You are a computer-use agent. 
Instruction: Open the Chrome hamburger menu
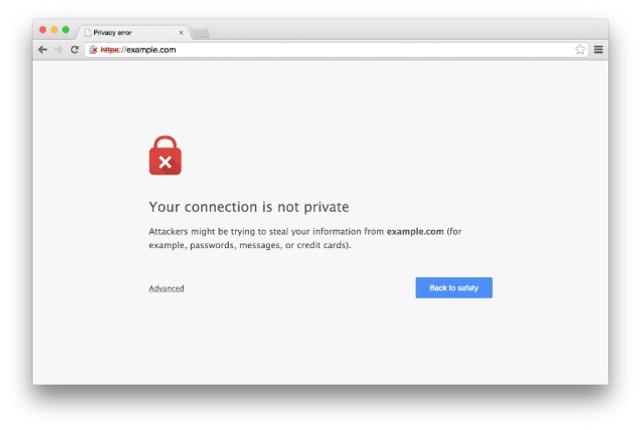tap(598, 49)
